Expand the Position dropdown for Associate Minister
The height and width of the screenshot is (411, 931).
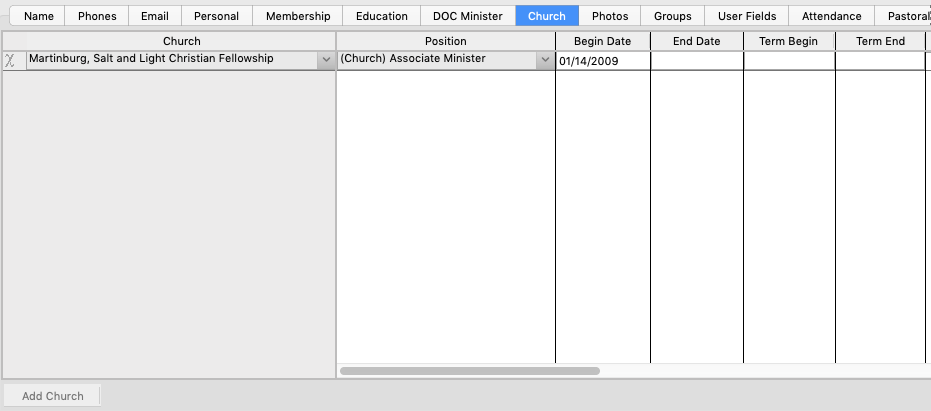point(545,60)
